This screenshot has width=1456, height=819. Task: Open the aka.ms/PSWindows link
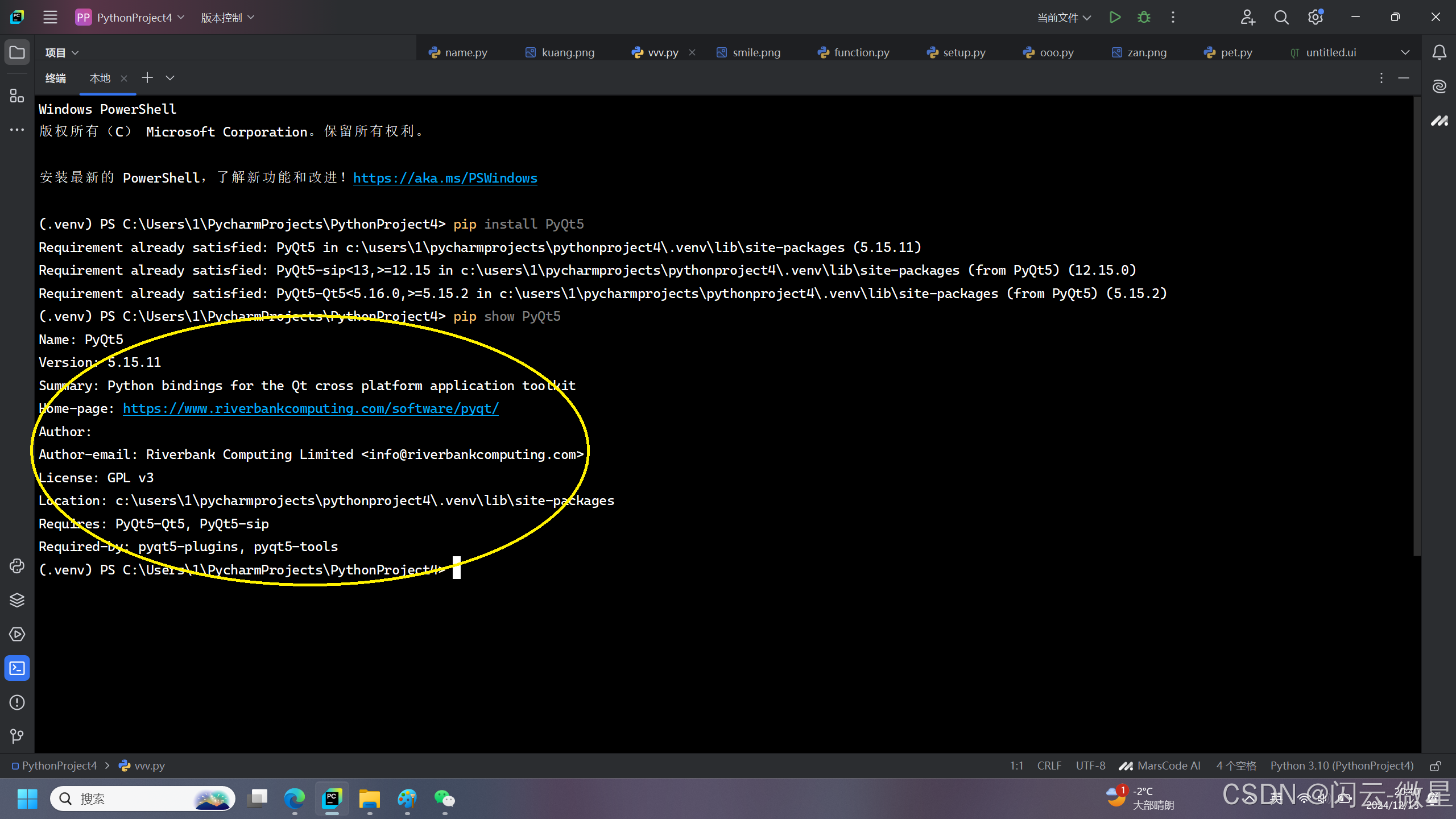pos(445,178)
